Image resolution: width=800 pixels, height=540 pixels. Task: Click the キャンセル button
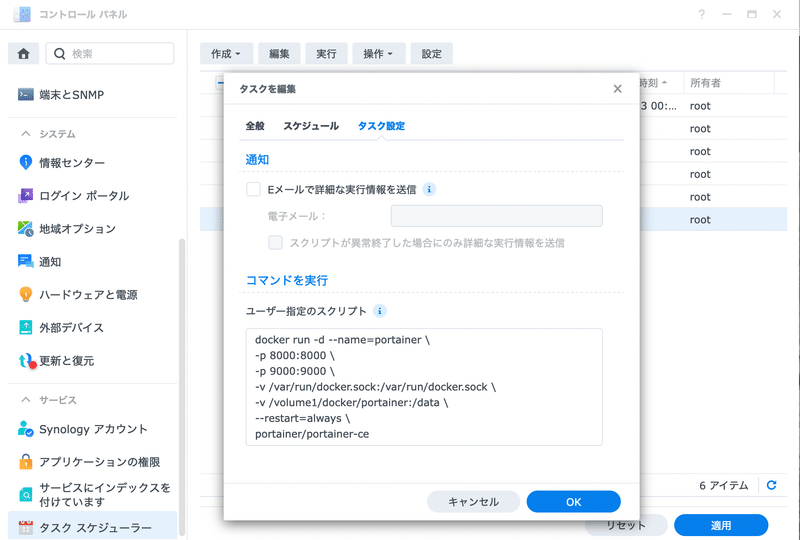(473, 502)
